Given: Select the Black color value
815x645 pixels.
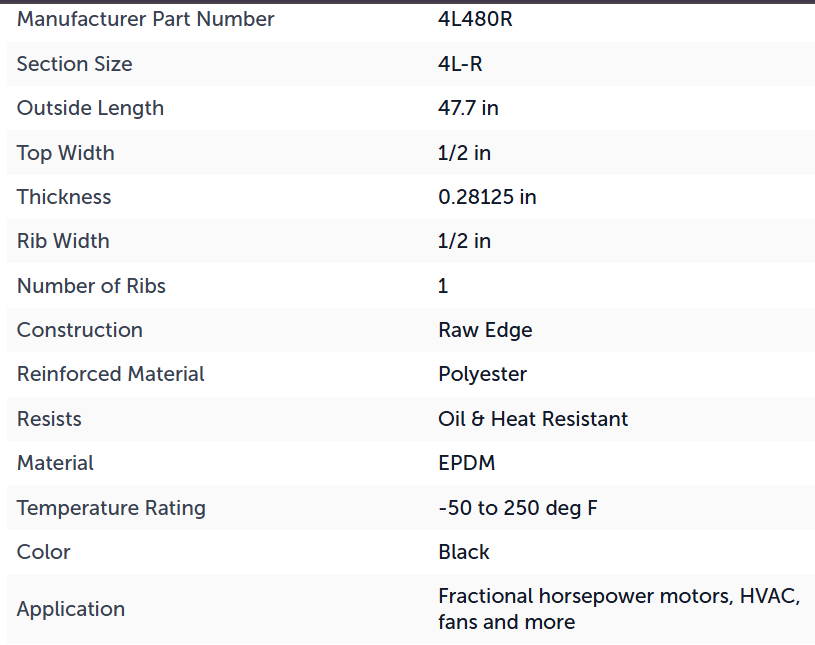Looking at the screenshot, I should 464,552.
